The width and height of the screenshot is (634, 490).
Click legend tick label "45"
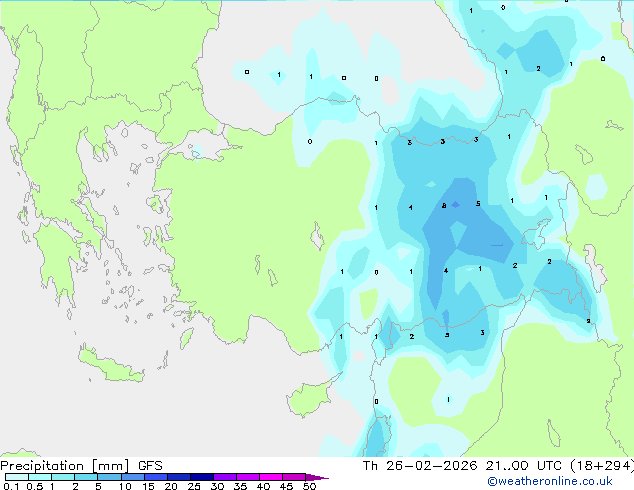(286, 486)
